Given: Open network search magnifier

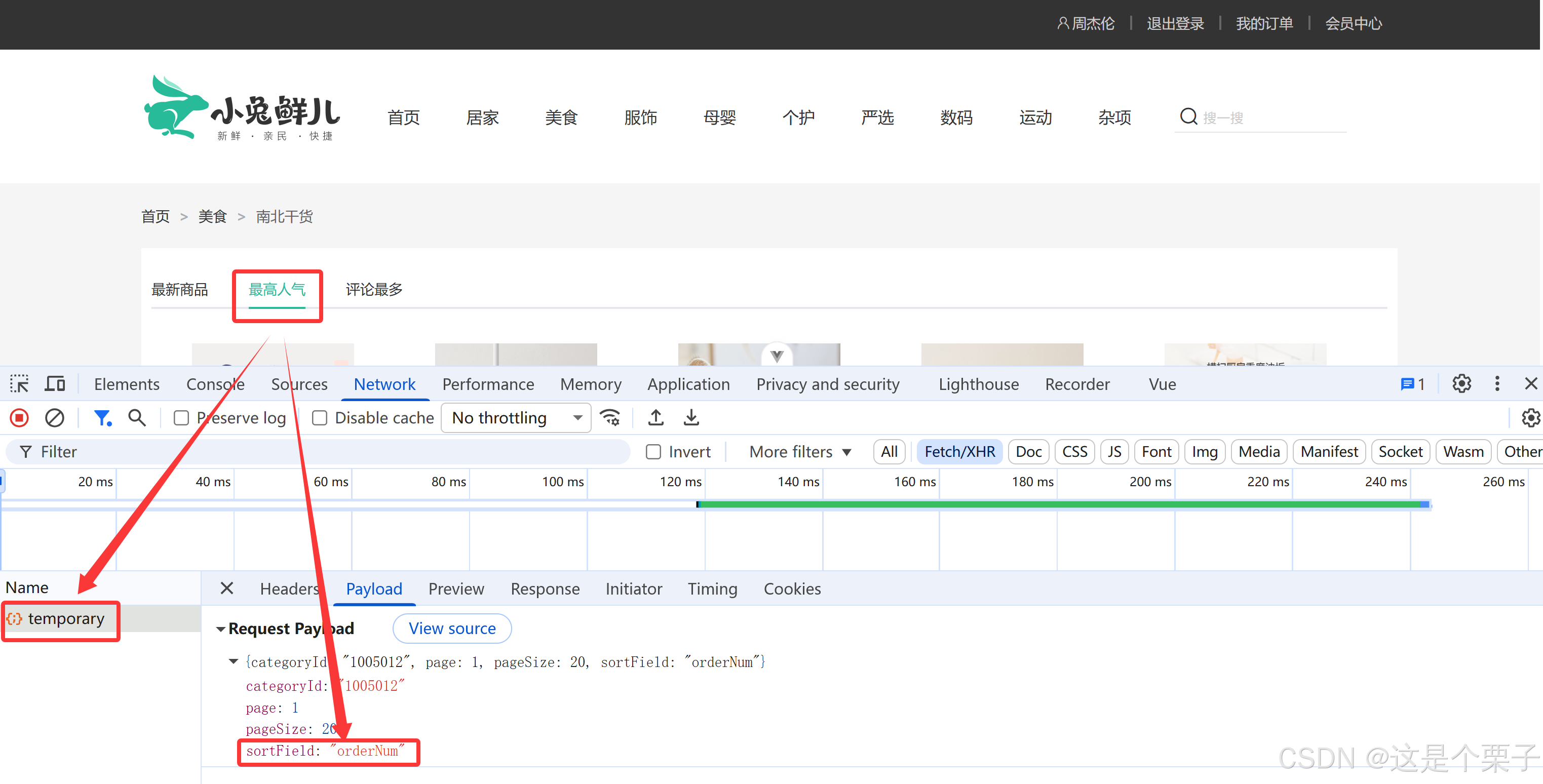Looking at the screenshot, I should click(137, 417).
